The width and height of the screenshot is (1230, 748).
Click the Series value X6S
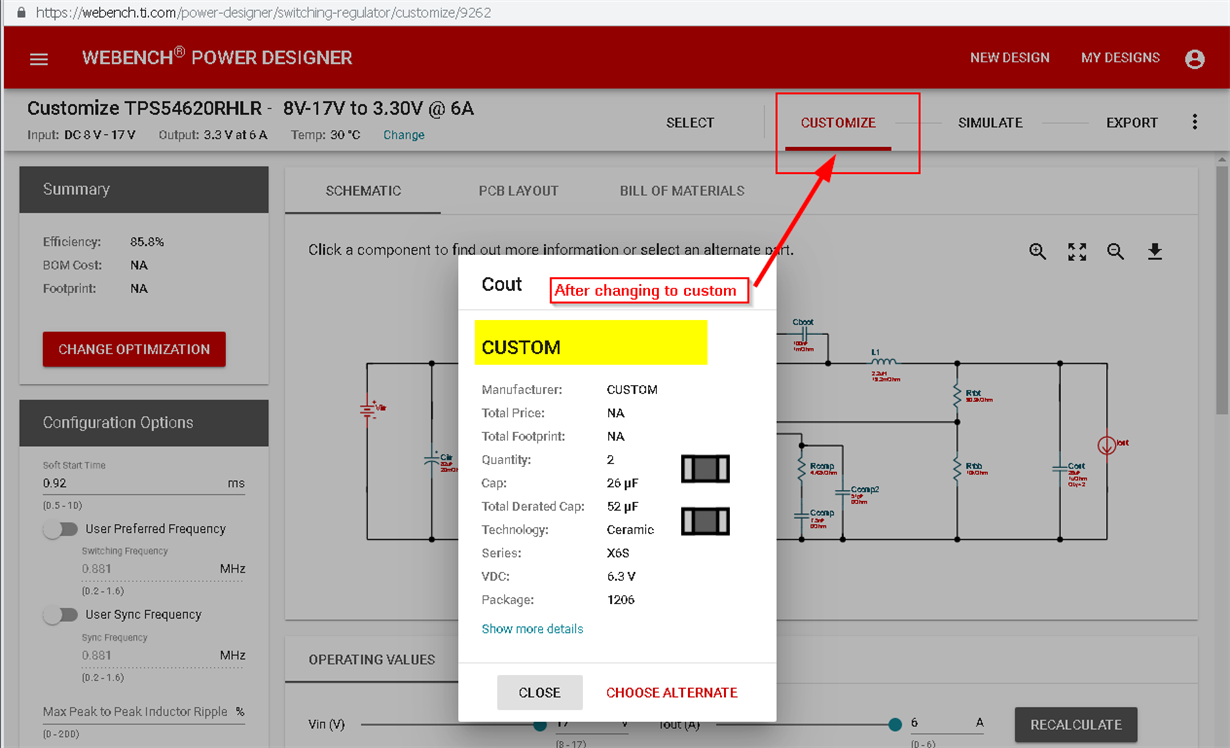[x=618, y=553]
